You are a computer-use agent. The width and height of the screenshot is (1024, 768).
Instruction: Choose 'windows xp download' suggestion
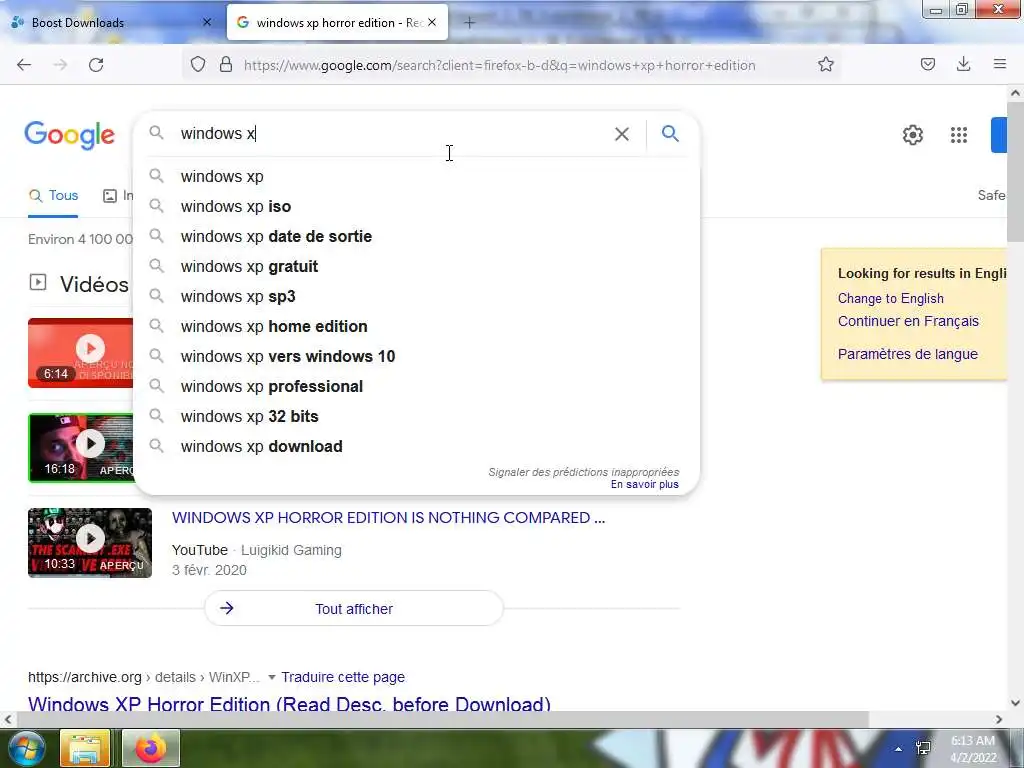click(418, 447)
